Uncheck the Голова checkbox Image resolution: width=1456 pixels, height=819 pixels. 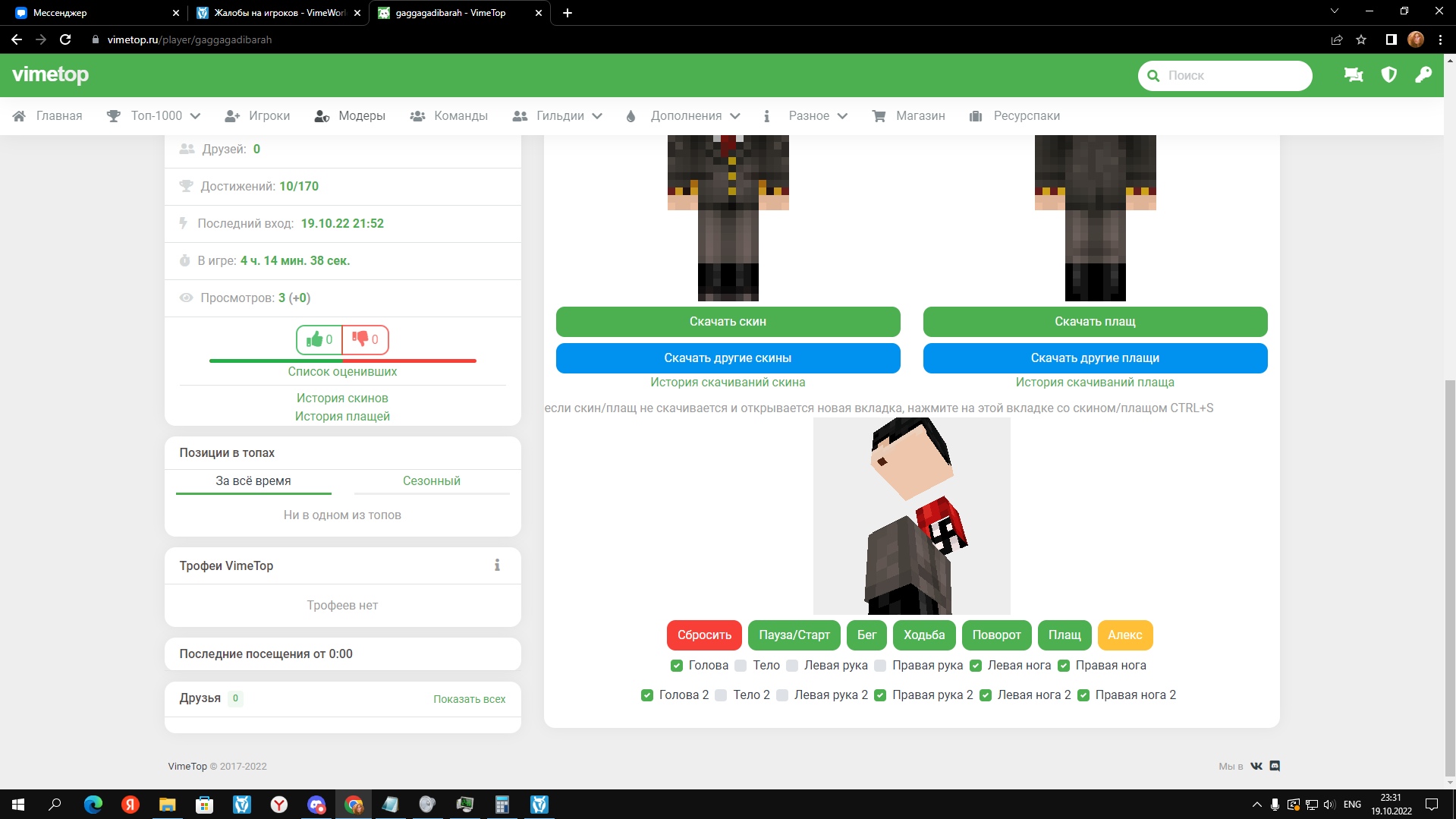pos(677,666)
